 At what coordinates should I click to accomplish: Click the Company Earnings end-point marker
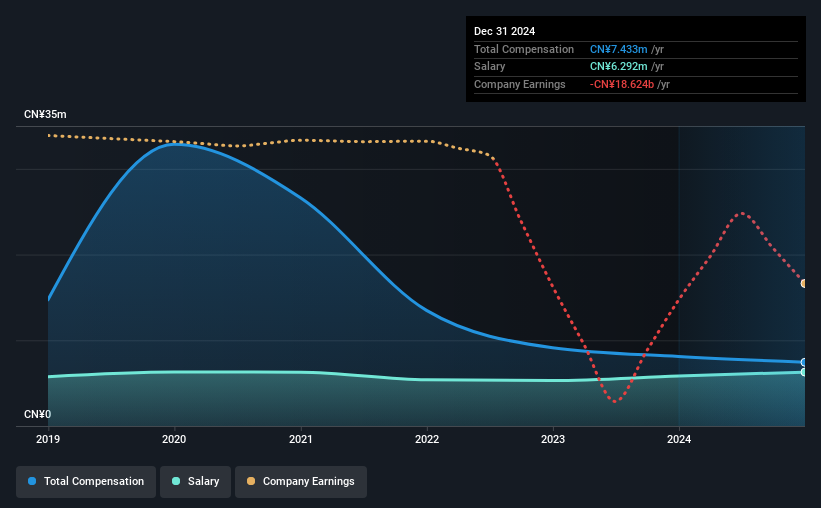click(x=804, y=283)
